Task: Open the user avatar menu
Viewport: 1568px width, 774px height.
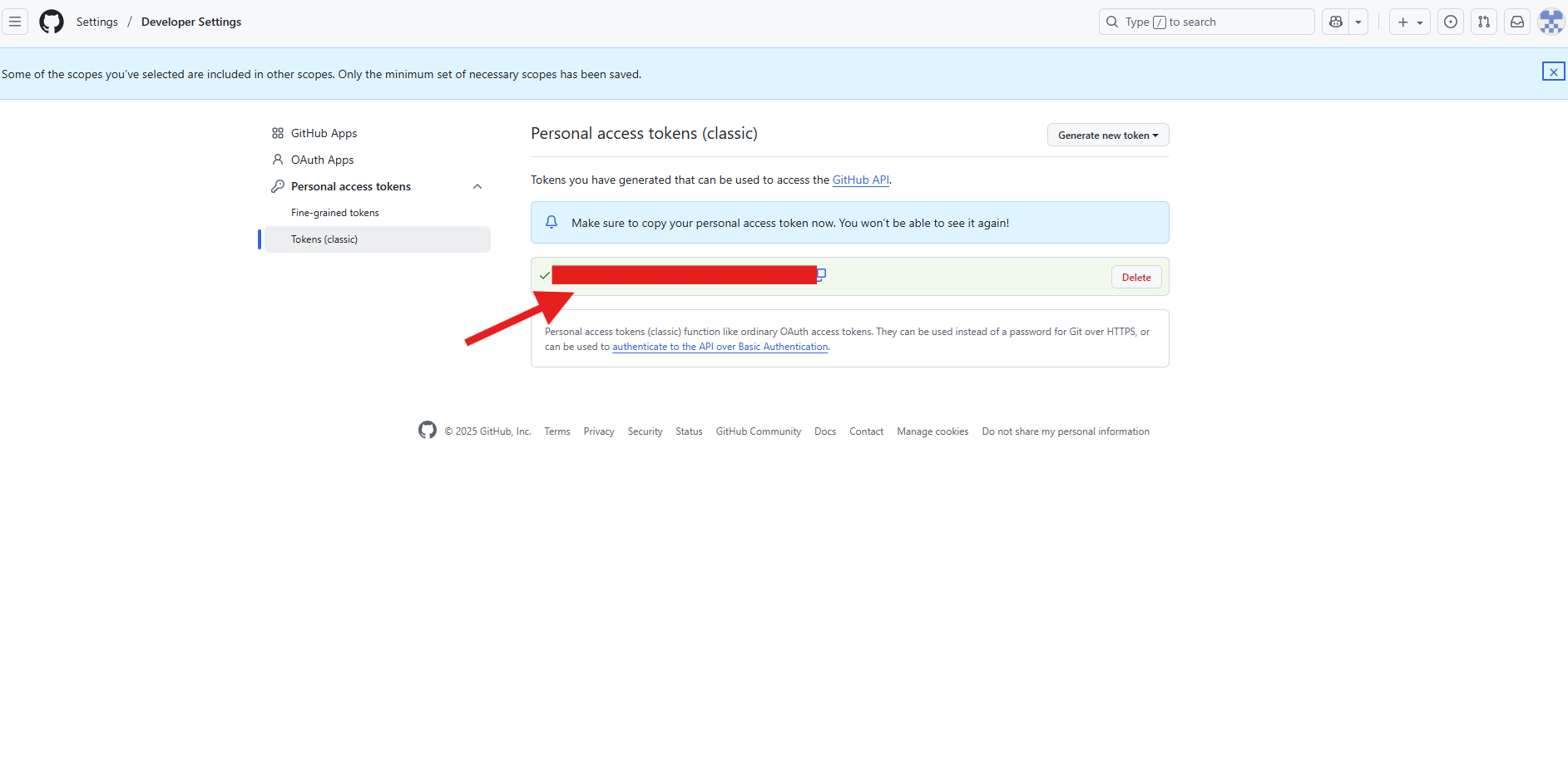Action: [1551, 22]
